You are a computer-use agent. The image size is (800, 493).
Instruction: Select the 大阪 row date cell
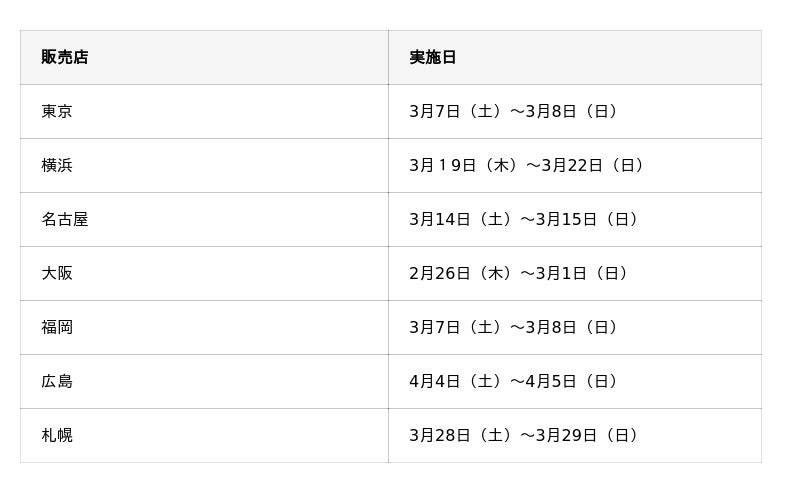[519, 274]
